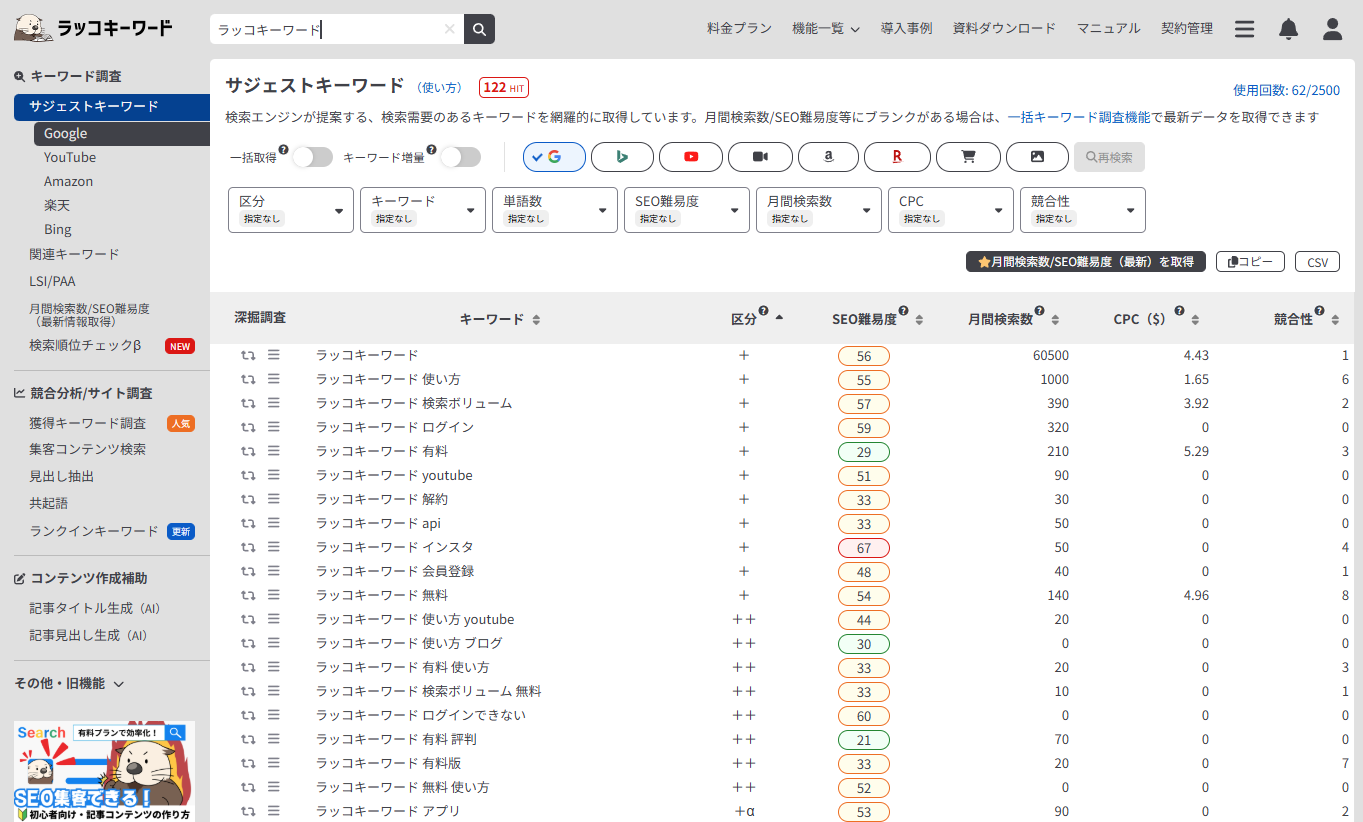This screenshot has width=1363, height=822.
Task: Open the CPC filter dropdown
Action: (951, 210)
